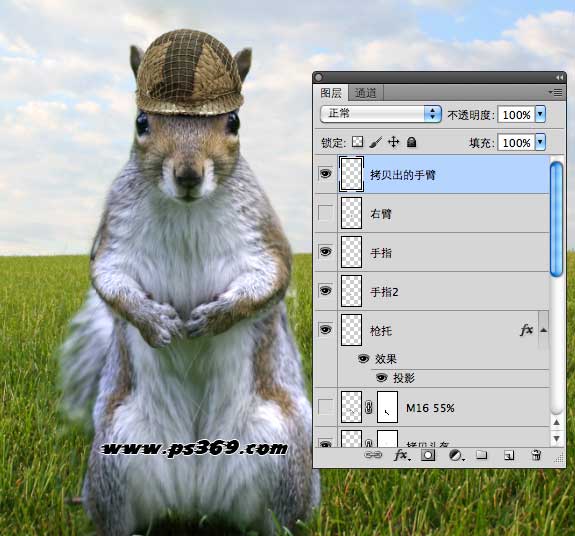This screenshot has height=536, width=575.
Task: Open the 填充 slider arrow
Action: coord(541,142)
